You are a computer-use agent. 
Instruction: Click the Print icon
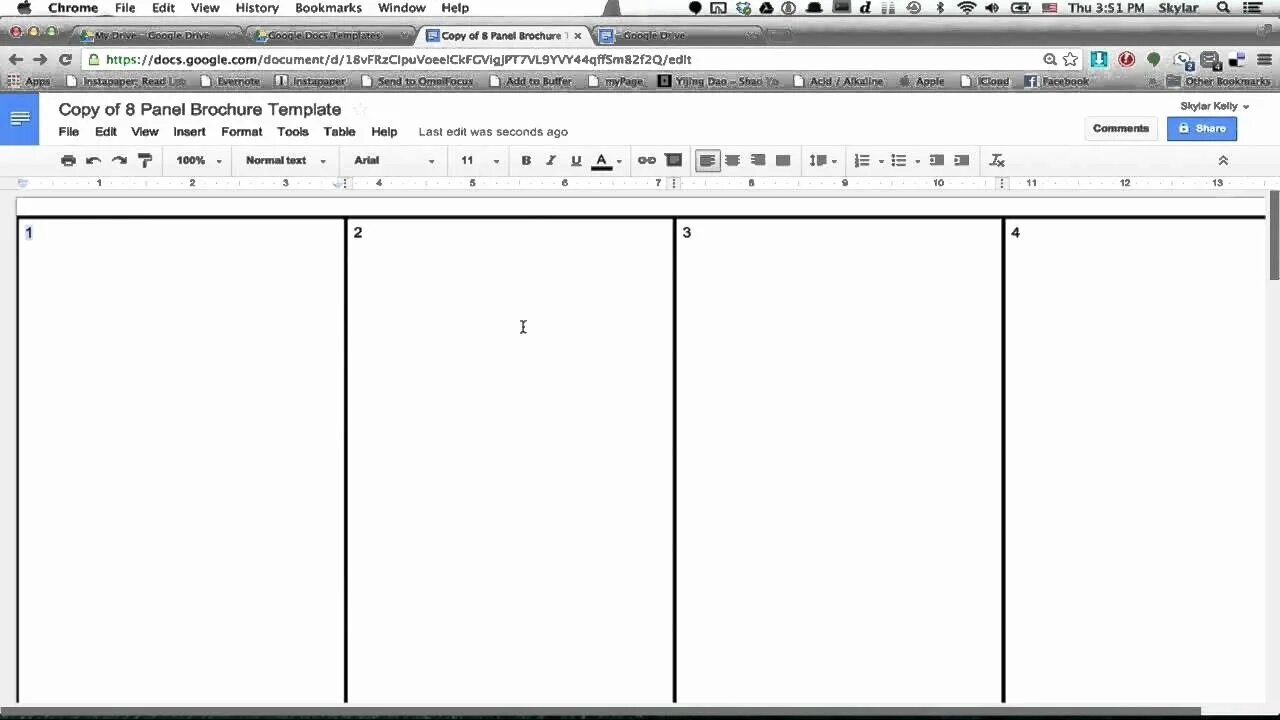tap(68, 160)
